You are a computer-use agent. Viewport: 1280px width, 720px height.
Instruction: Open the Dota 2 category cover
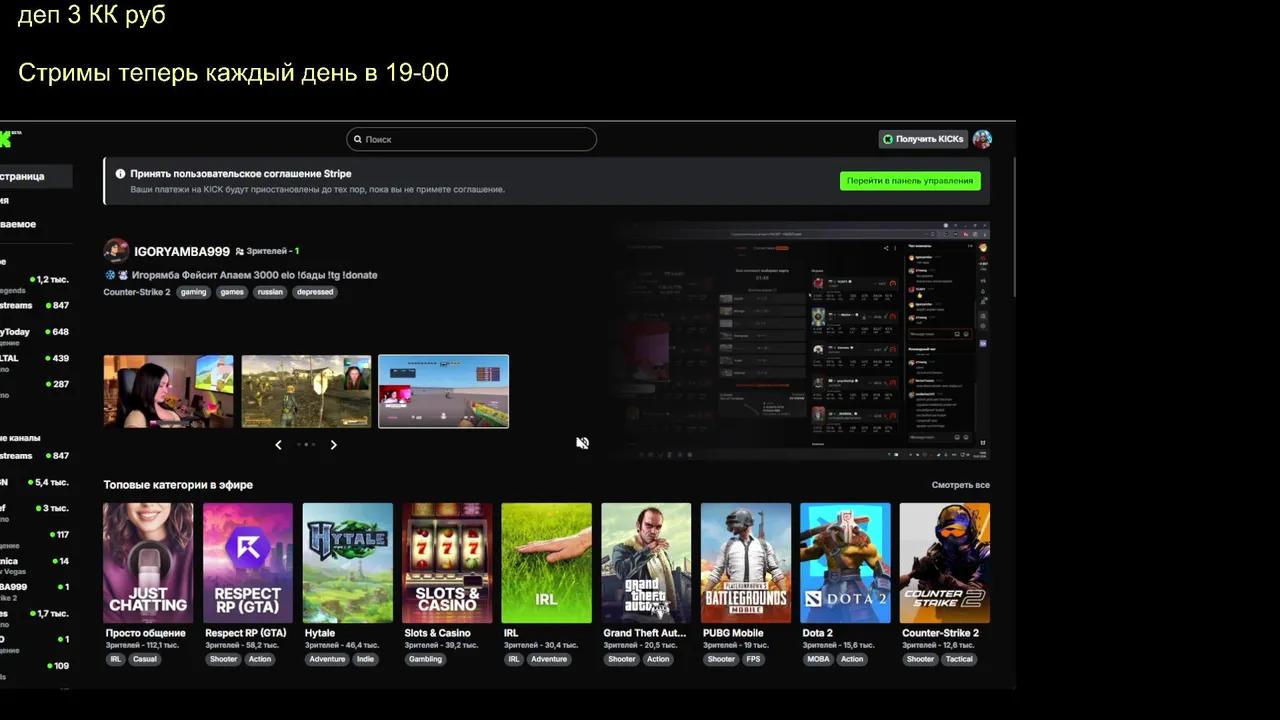(x=845, y=562)
